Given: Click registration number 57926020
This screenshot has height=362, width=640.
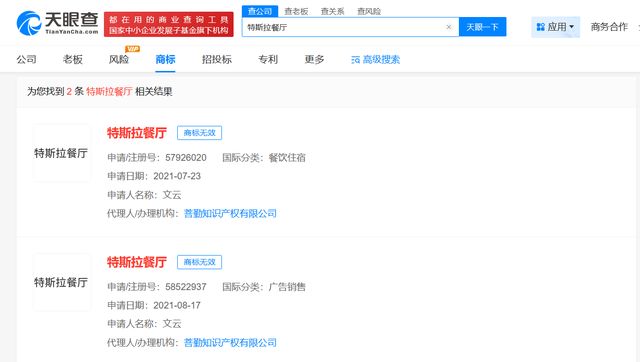Looking at the screenshot, I should click(186, 158).
